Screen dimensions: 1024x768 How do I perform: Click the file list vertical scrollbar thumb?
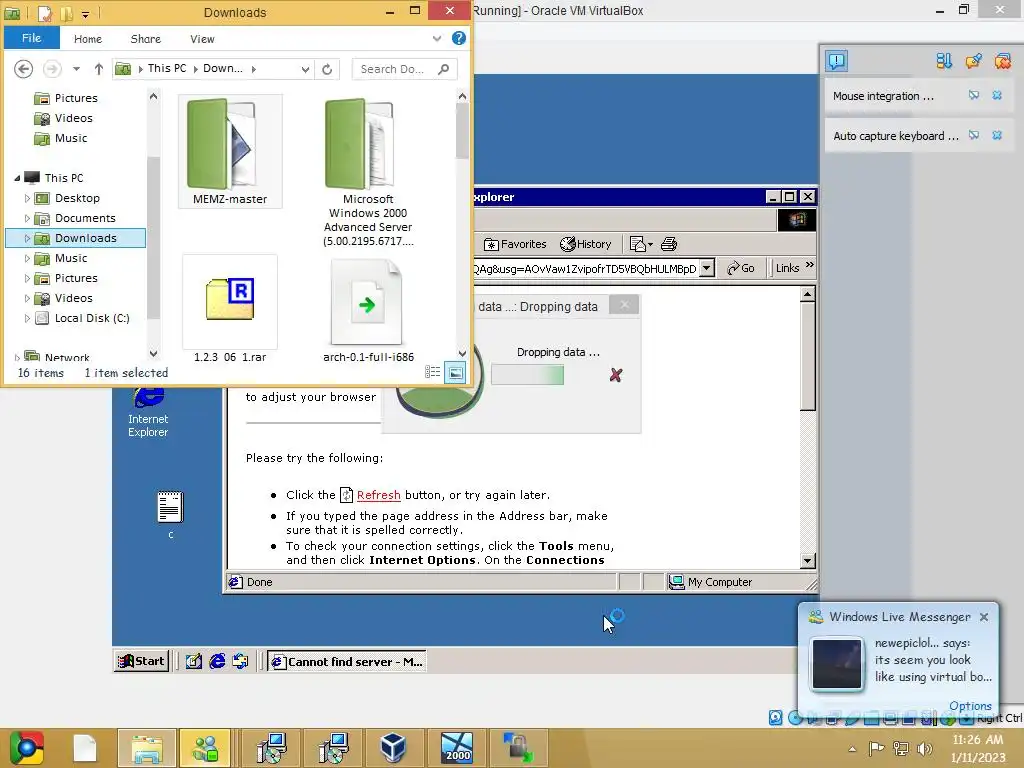[x=462, y=131]
